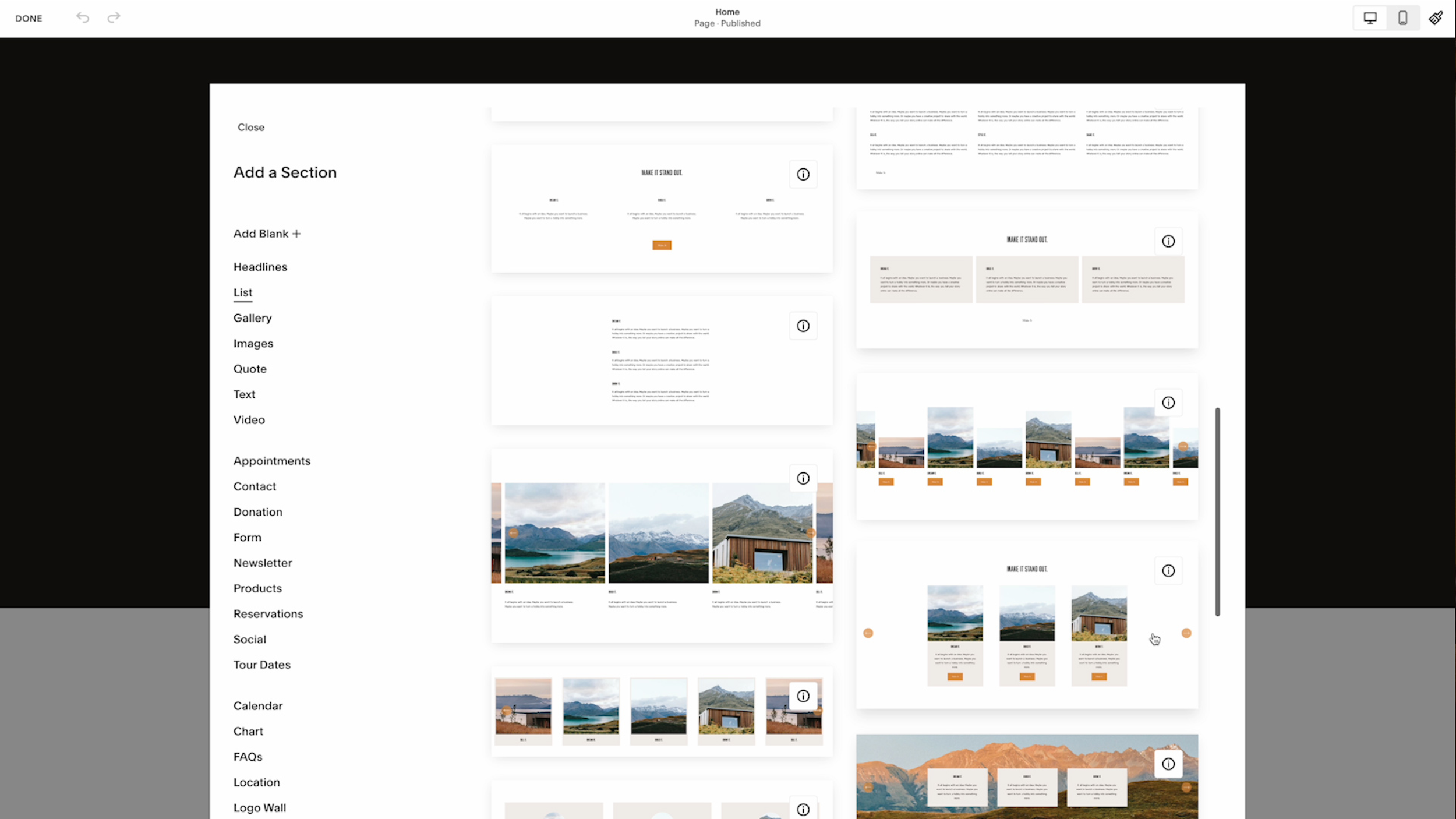Click Add Blank plus option
Viewport: 1456px width, 819px height.
coord(267,234)
